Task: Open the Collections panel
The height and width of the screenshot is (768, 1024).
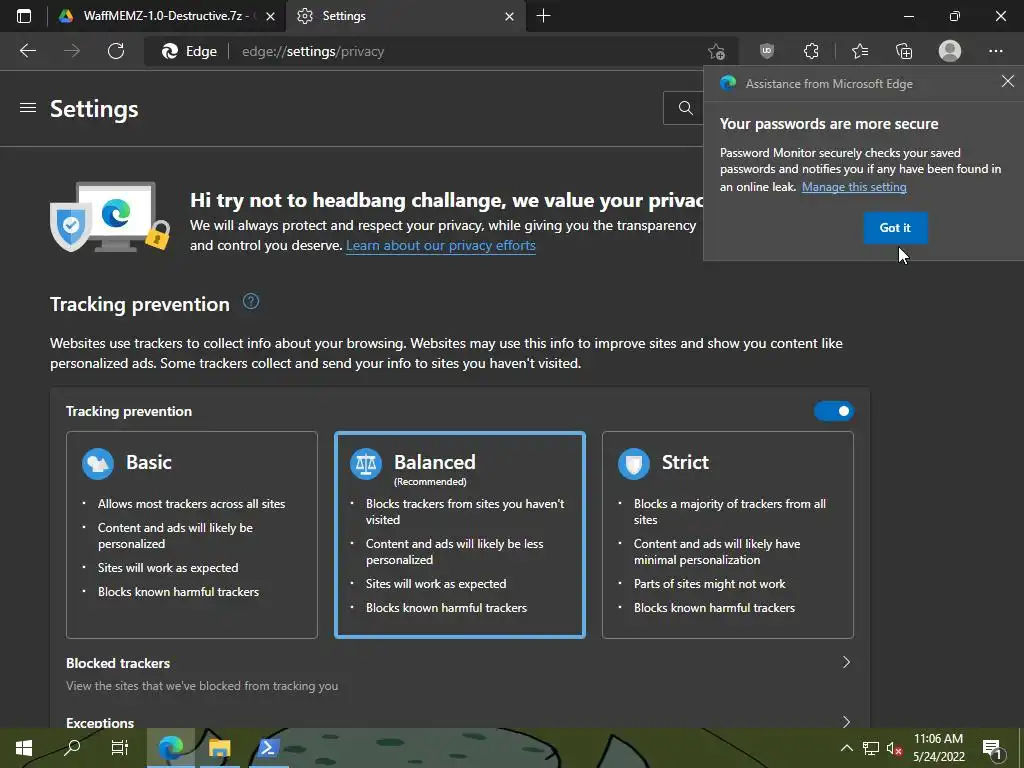Action: [x=904, y=51]
